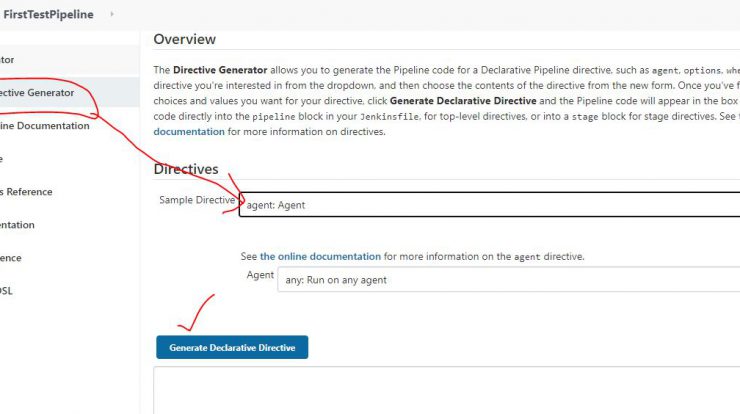Expand the breadcrumb arrow after FirstTestPipeline
Image resolution: width=740 pixels, height=414 pixels.
point(112,14)
